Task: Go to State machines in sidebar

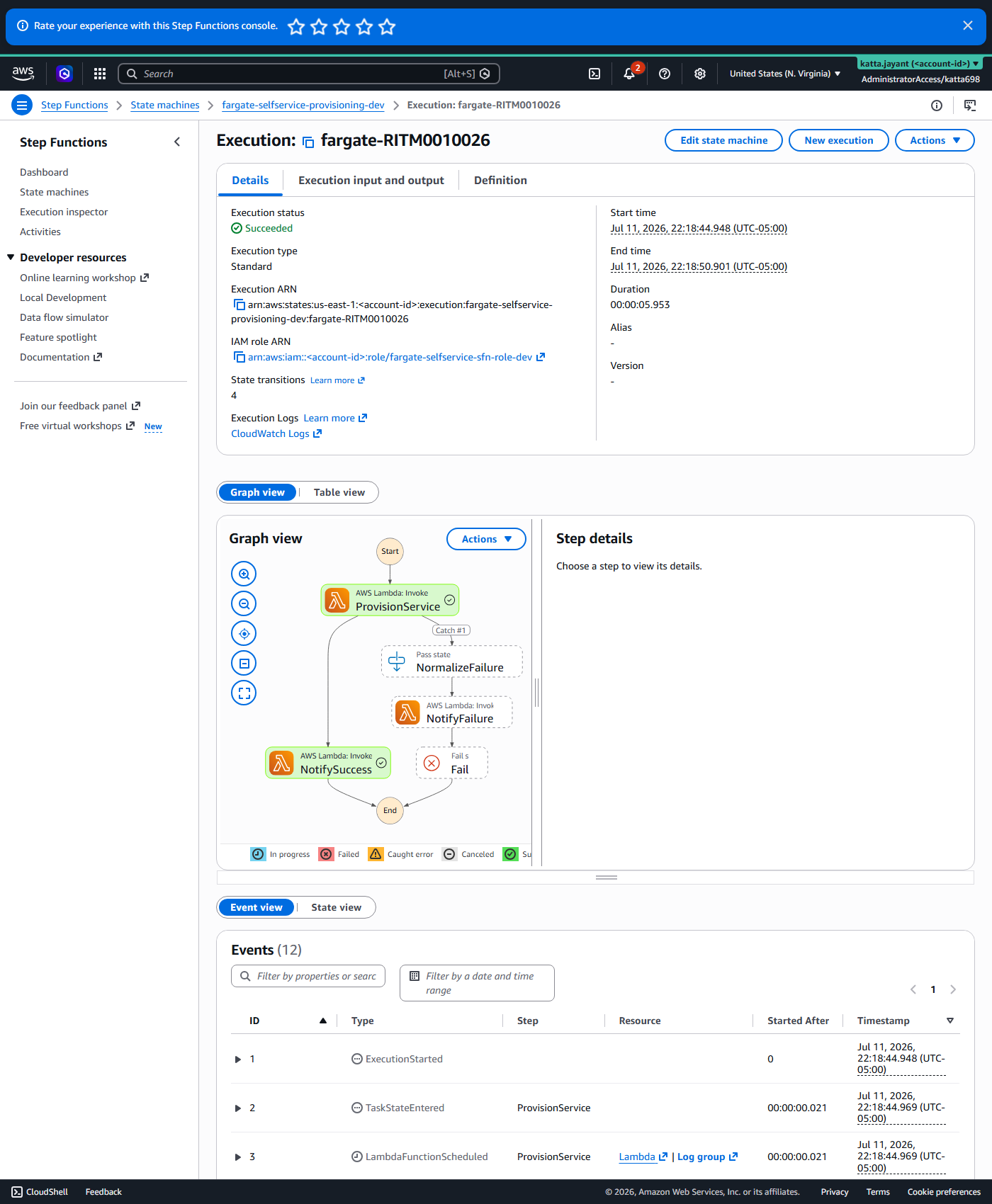Action: point(54,192)
